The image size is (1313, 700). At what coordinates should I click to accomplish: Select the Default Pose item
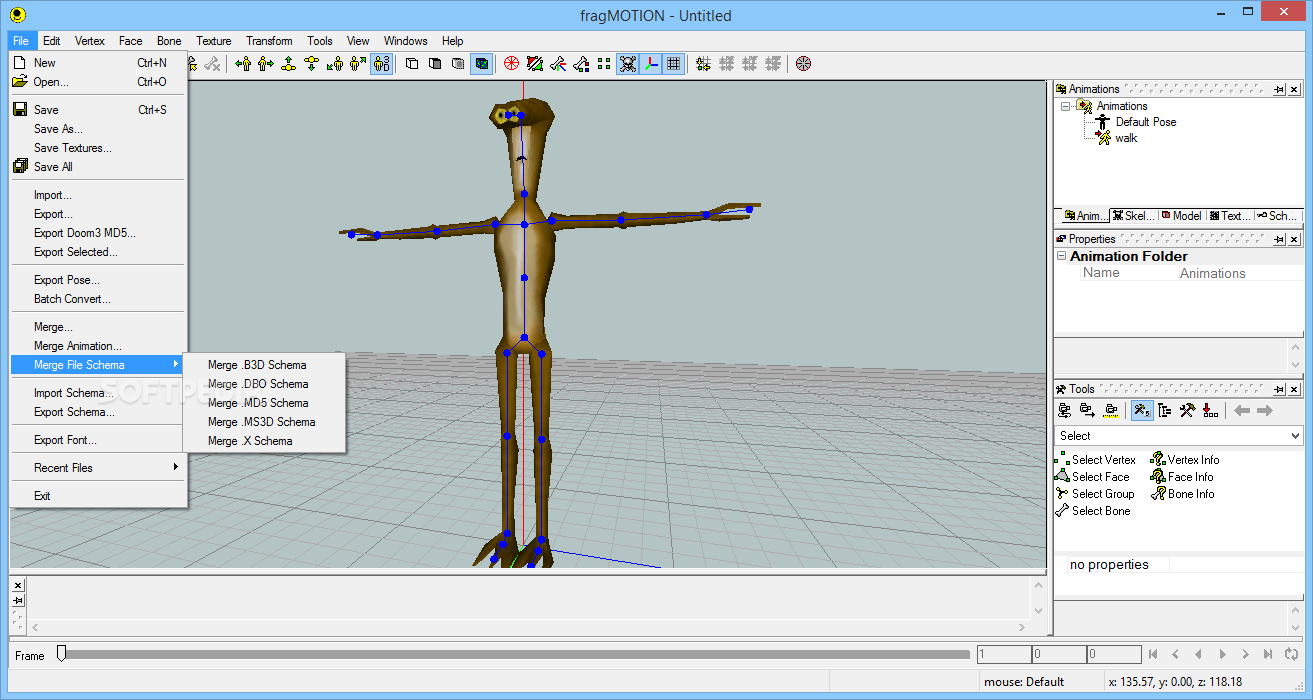coord(1146,122)
